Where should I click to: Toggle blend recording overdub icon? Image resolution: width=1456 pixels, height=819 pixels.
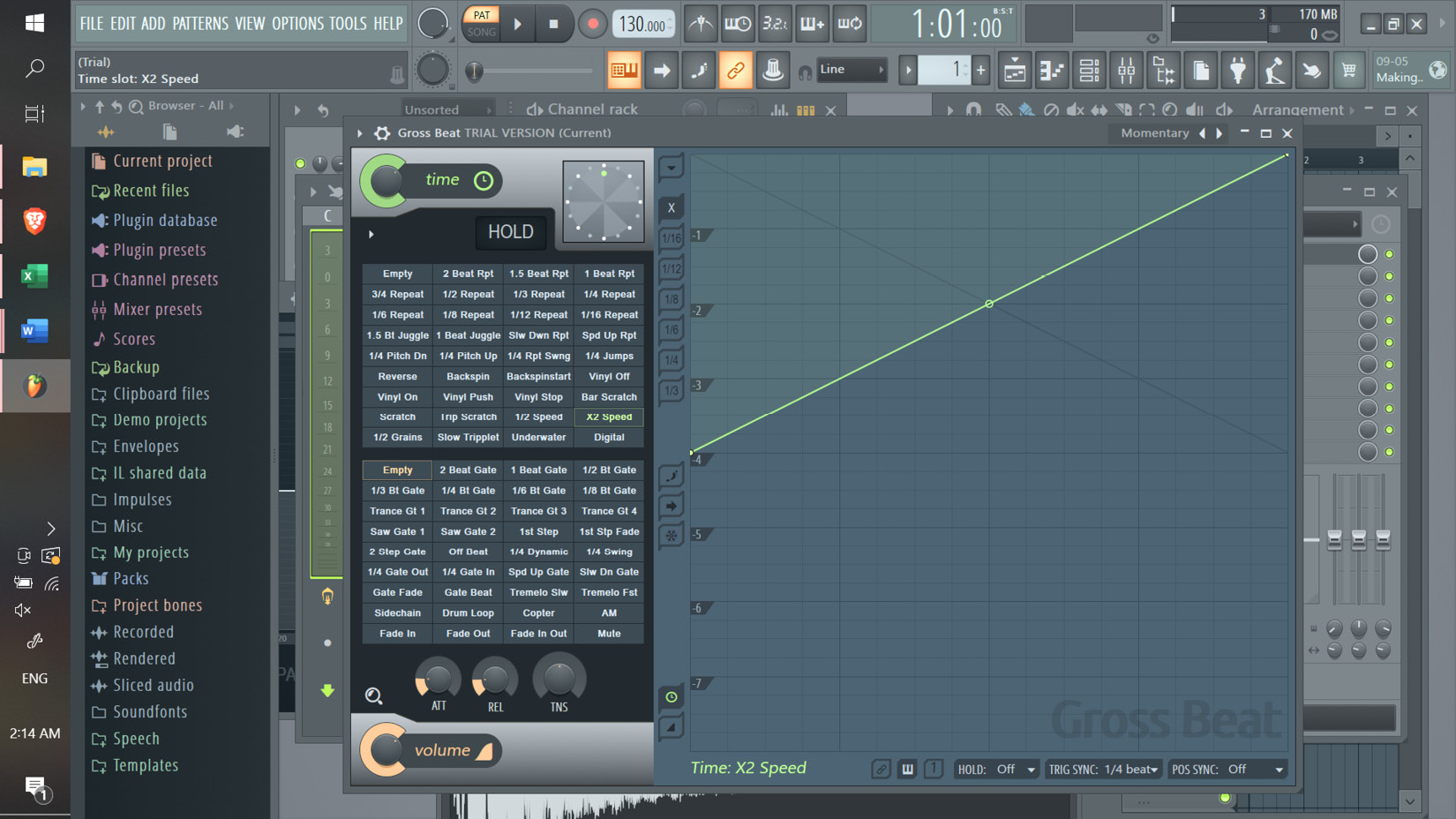point(812,24)
